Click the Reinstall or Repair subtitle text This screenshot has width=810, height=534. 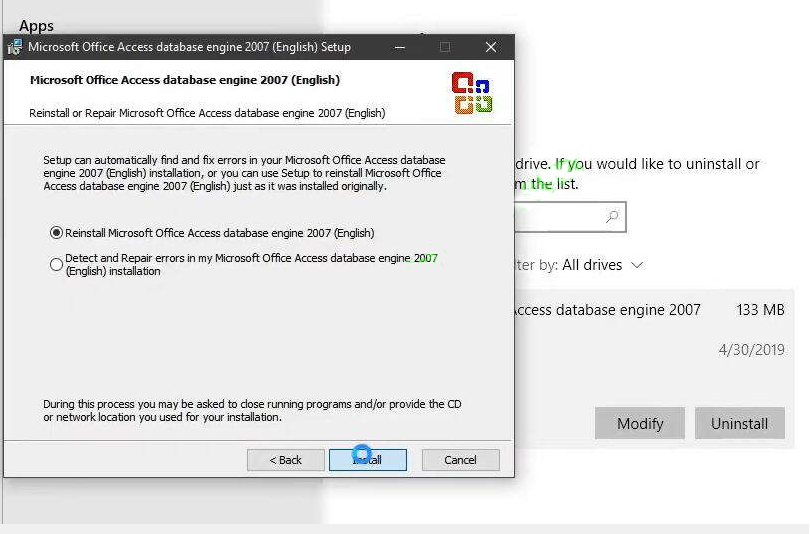(x=207, y=113)
